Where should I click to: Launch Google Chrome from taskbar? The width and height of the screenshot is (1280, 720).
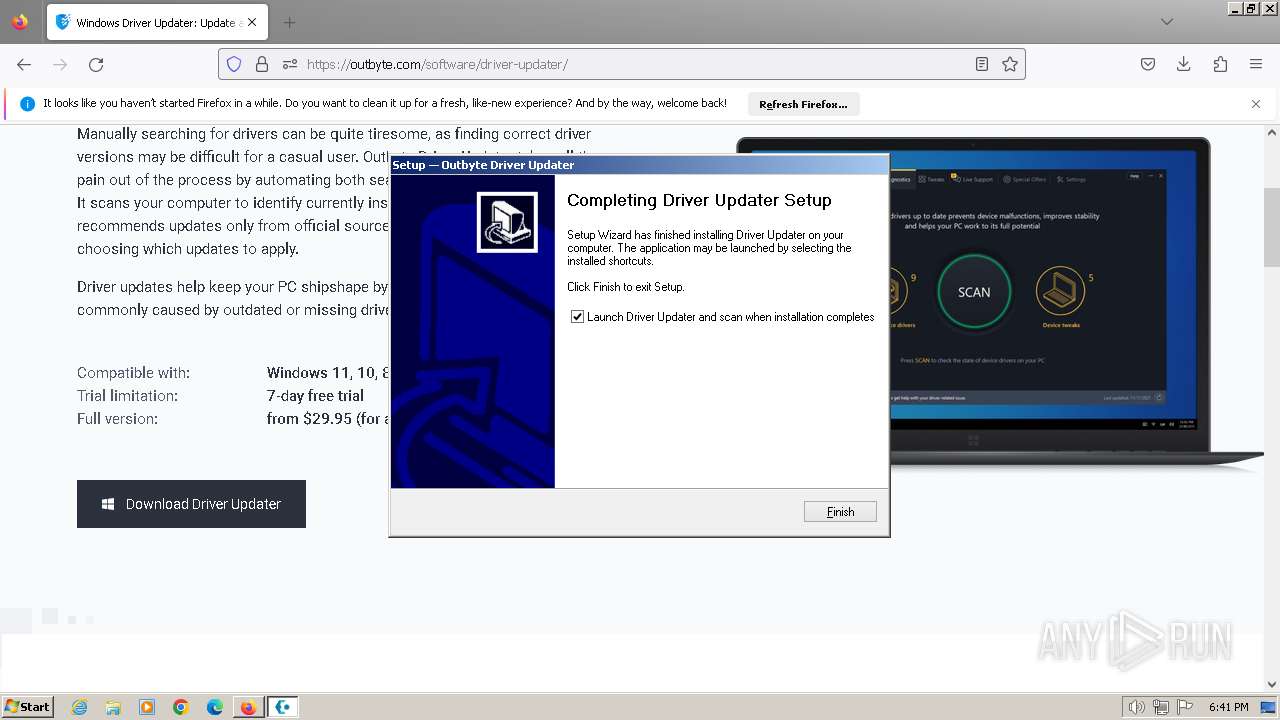(x=181, y=707)
